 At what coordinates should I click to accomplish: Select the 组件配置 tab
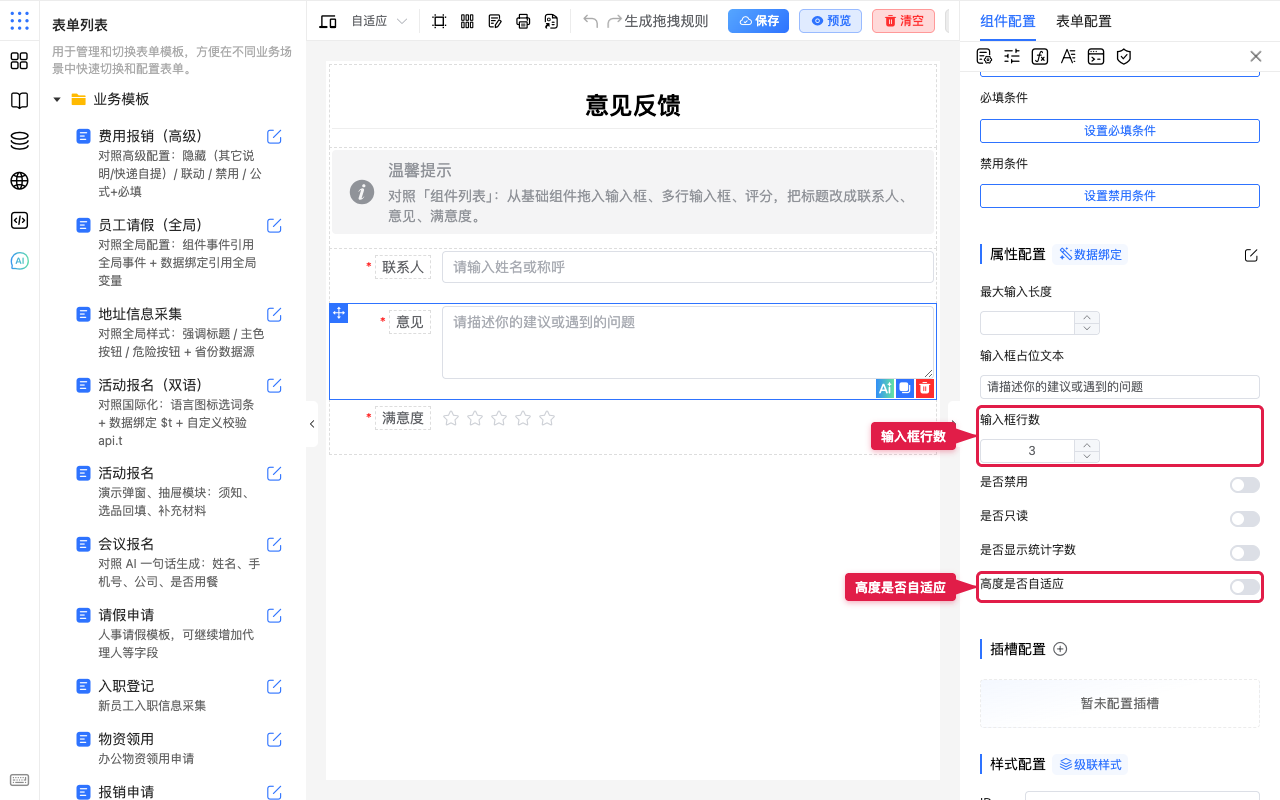(1008, 21)
